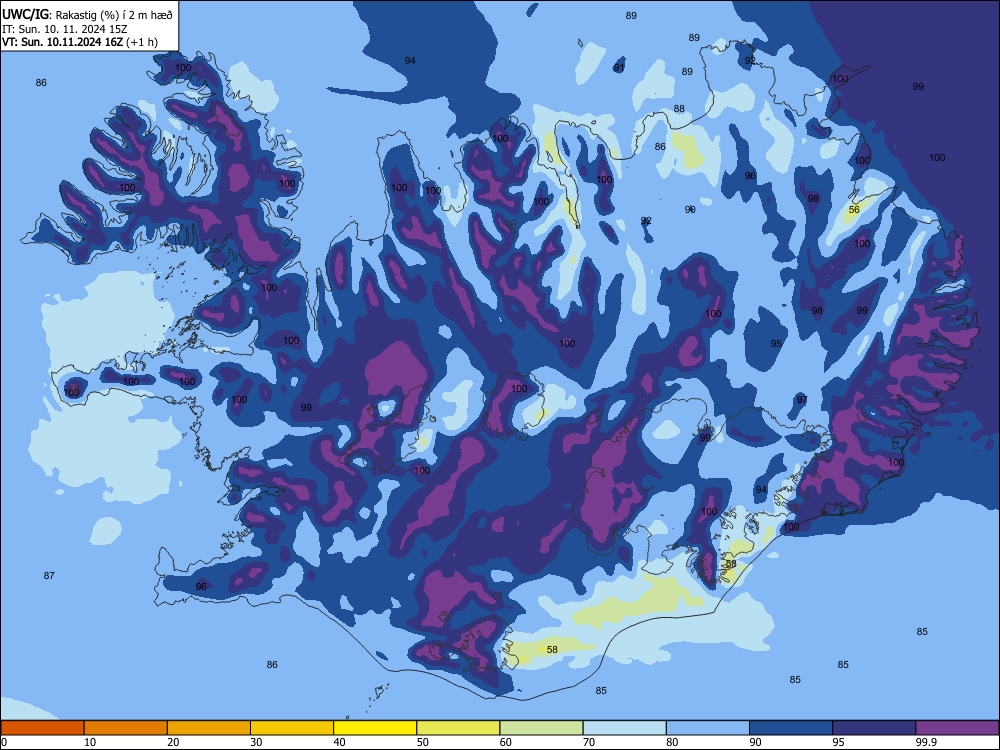The image size is (1000, 750).
Task: Click the dark orange 0–10 legend swatch
Action: 42,728
